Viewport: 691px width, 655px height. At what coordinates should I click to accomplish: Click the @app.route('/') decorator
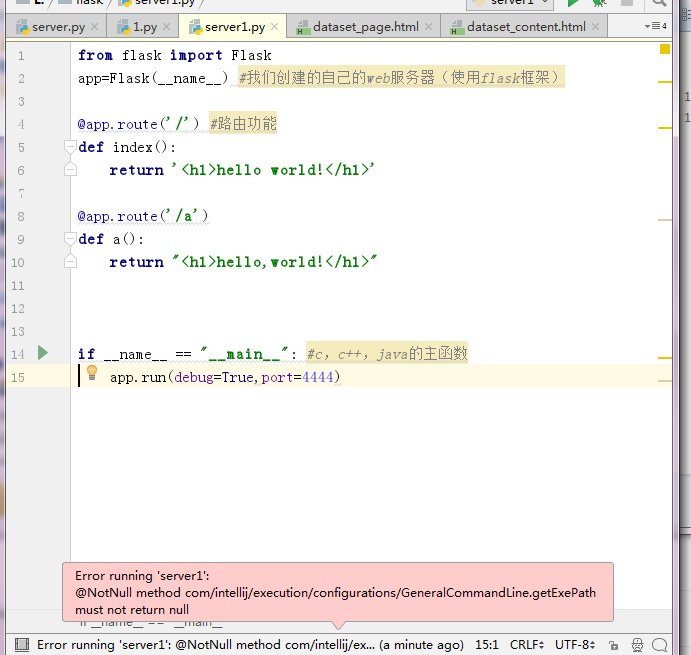click(138, 124)
